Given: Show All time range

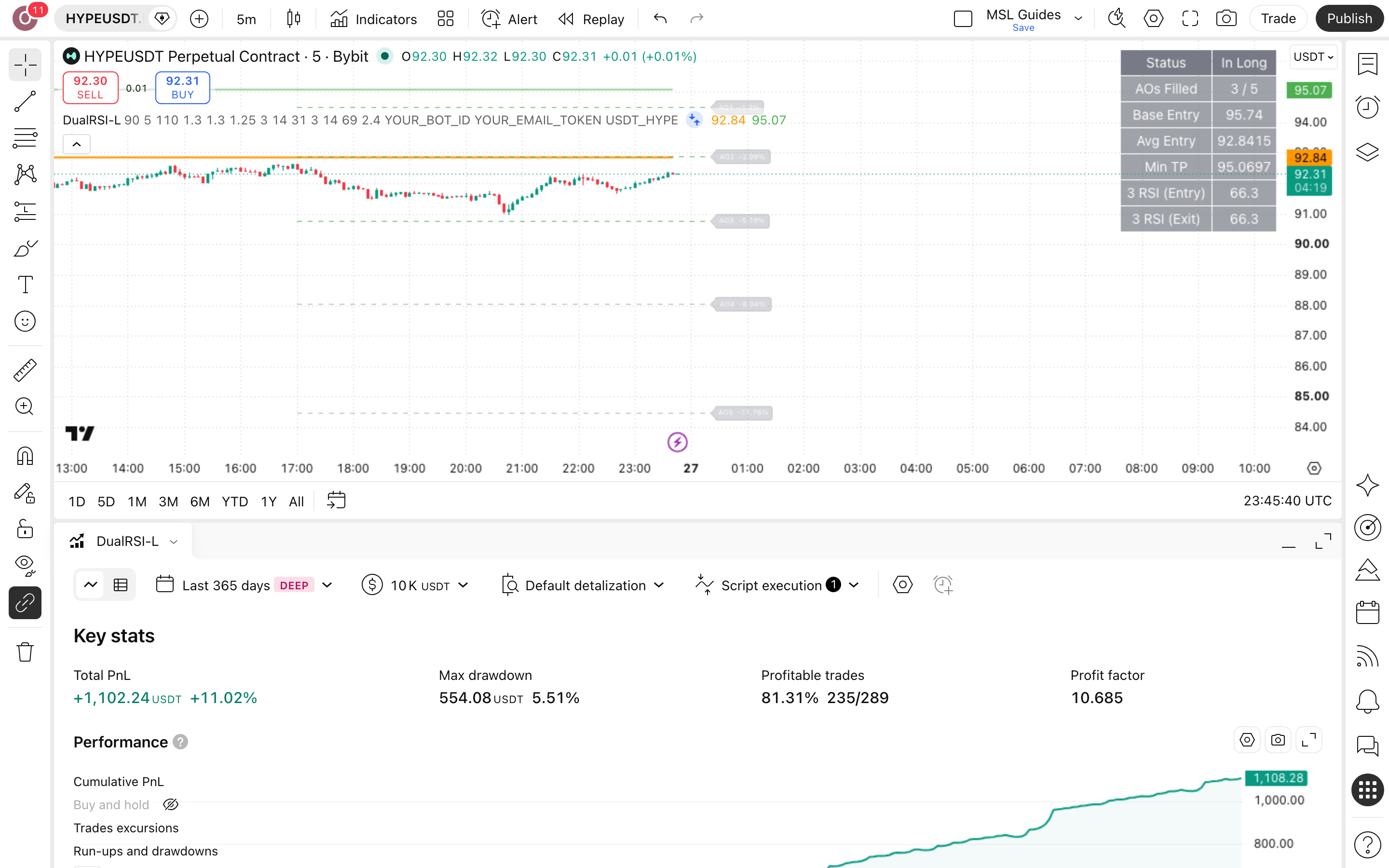Looking at the screenshot, I should [296, 502].
